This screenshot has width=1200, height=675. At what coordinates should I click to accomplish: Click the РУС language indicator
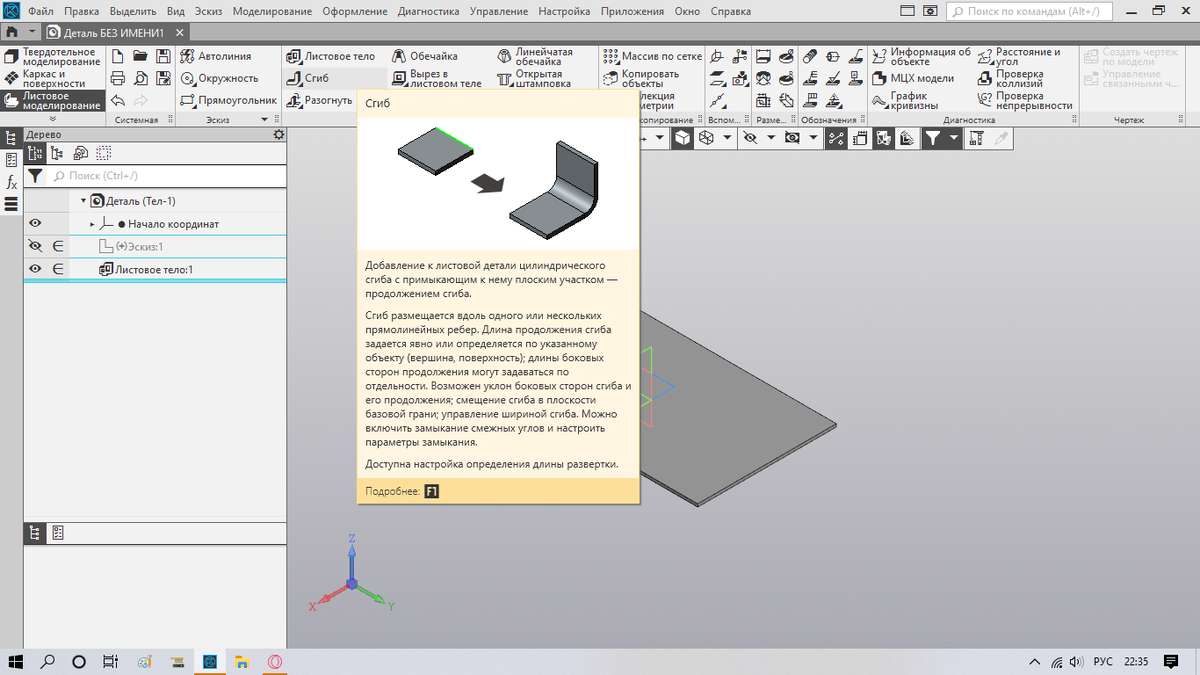coord(1103,661)
